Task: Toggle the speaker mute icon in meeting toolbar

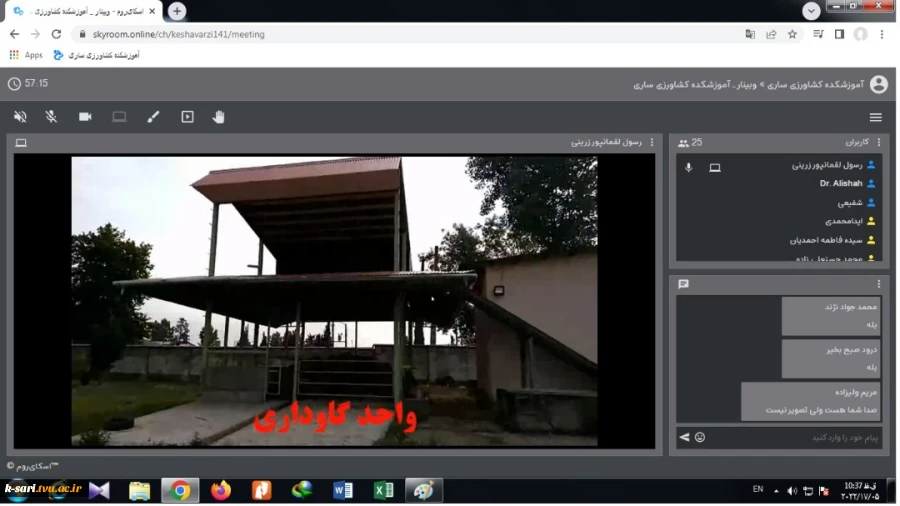Action: click(20, 117)
